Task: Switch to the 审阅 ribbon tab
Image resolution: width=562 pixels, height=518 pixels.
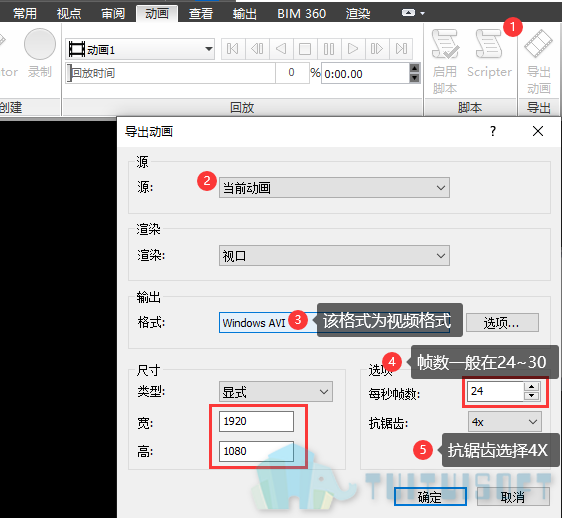Action: tap(113, 14)
